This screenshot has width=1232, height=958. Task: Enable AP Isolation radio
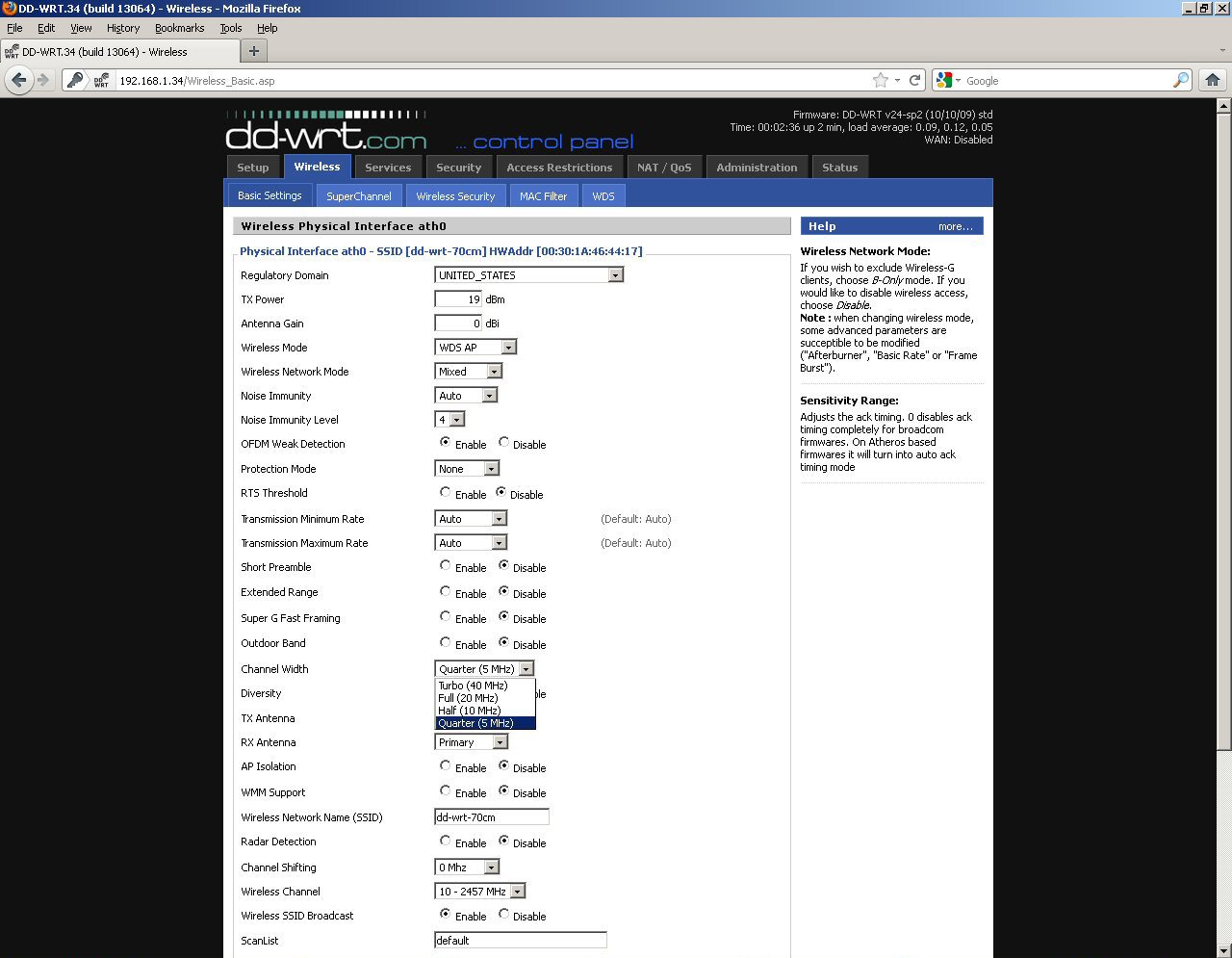point(445,765)
